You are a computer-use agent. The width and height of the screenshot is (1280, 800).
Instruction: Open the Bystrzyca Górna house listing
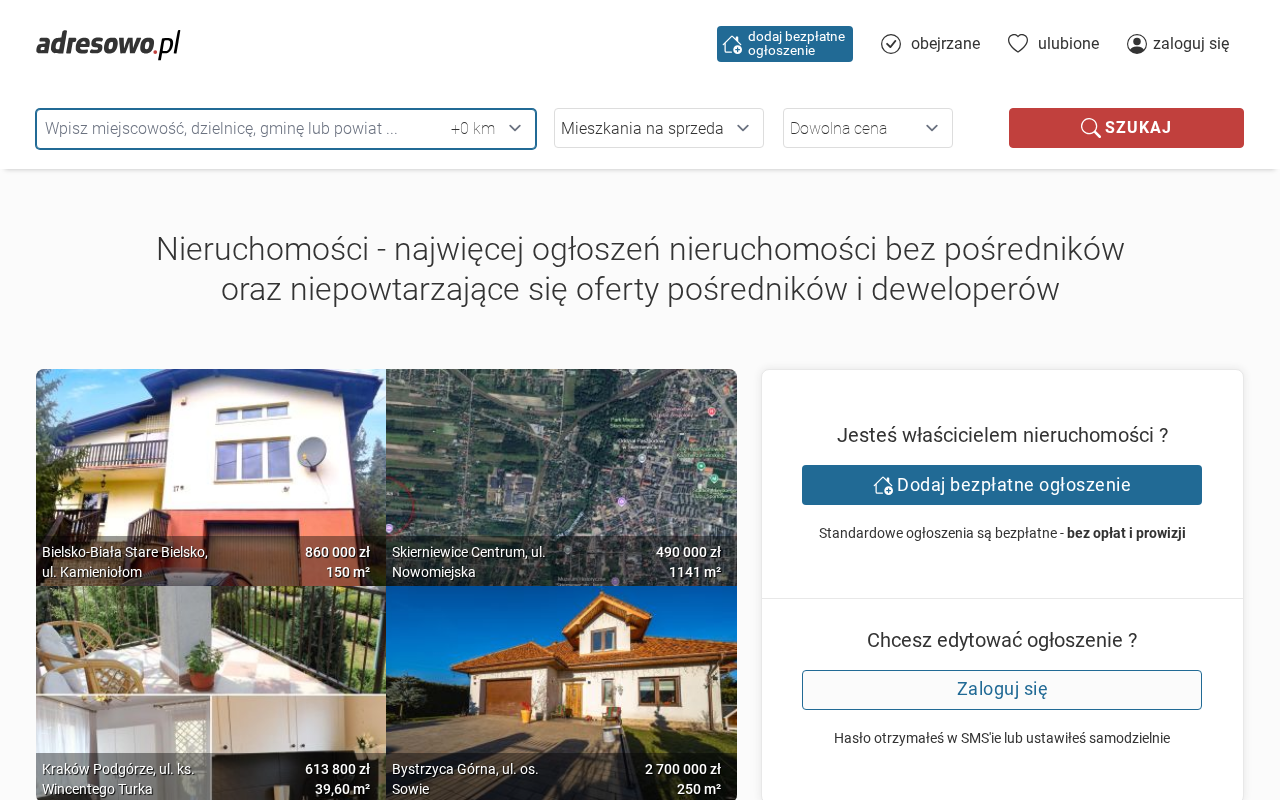click(x=561, y=680)
